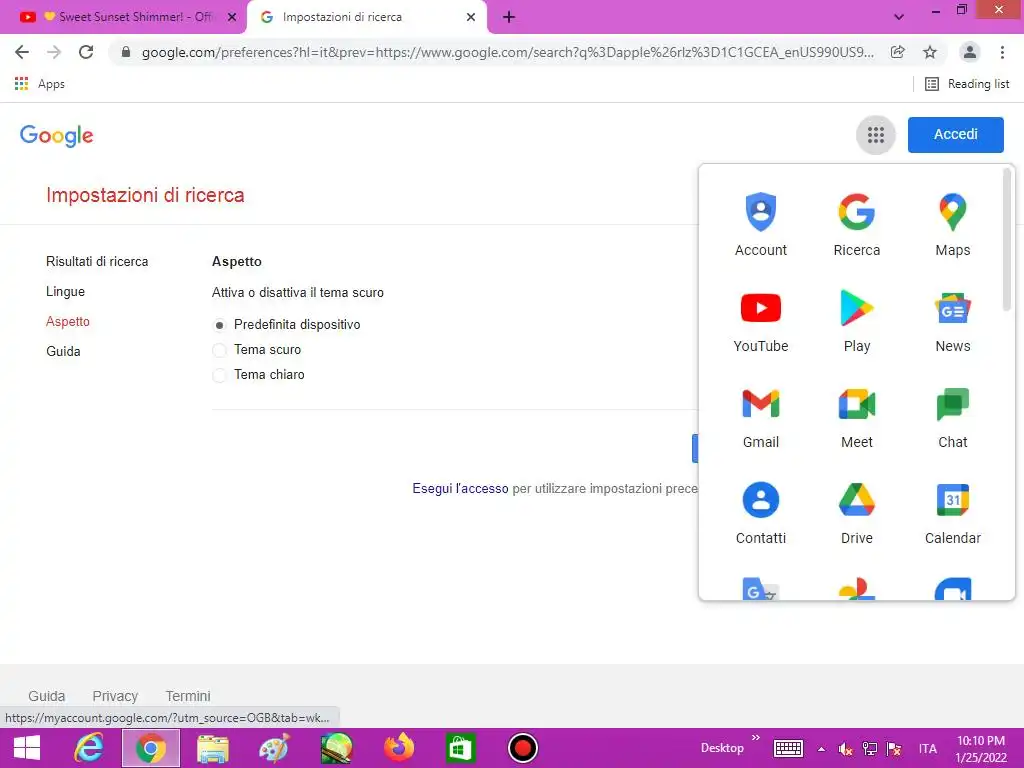Open Gmail from the apps grid
This screenshot has height=768, width=1024.
761,417
